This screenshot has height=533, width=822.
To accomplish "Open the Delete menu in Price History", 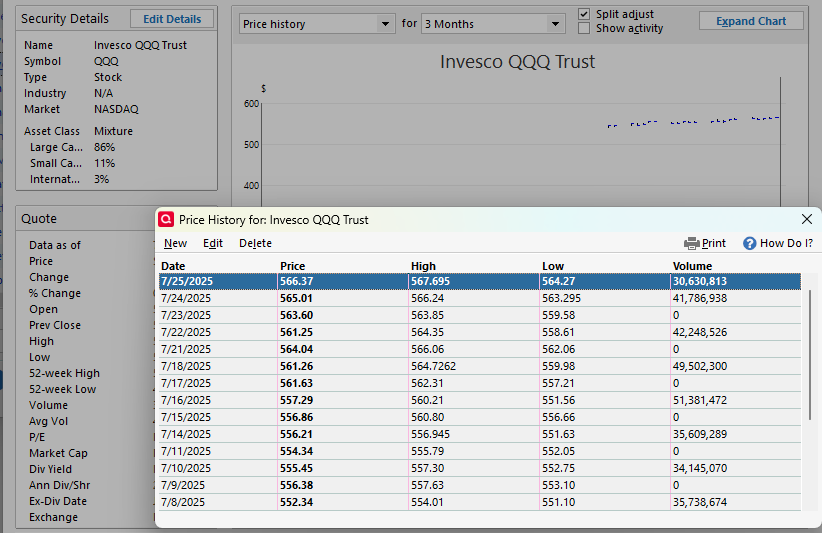I will (255, 243).
